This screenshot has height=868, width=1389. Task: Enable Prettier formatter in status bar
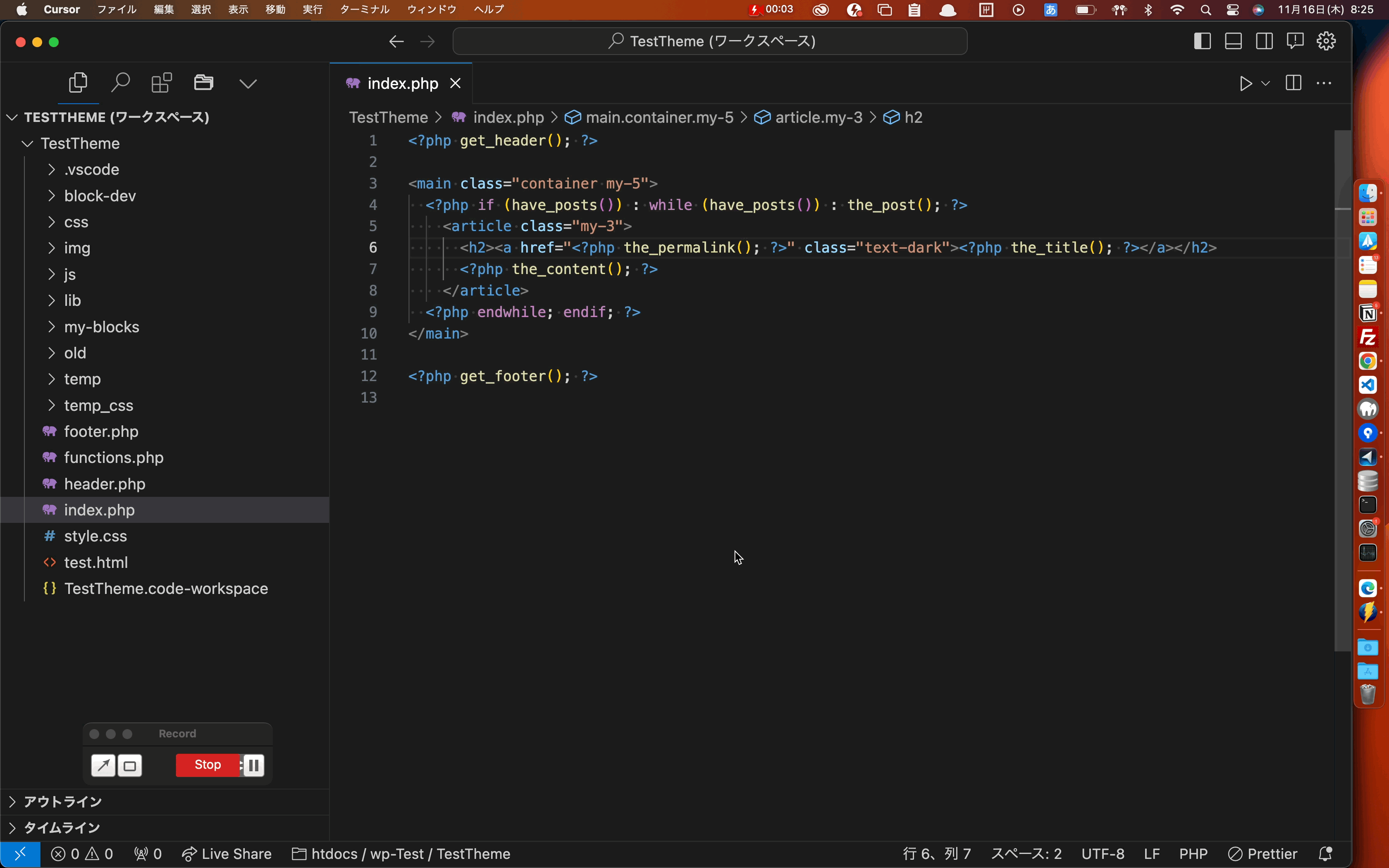click(1262, 853)
